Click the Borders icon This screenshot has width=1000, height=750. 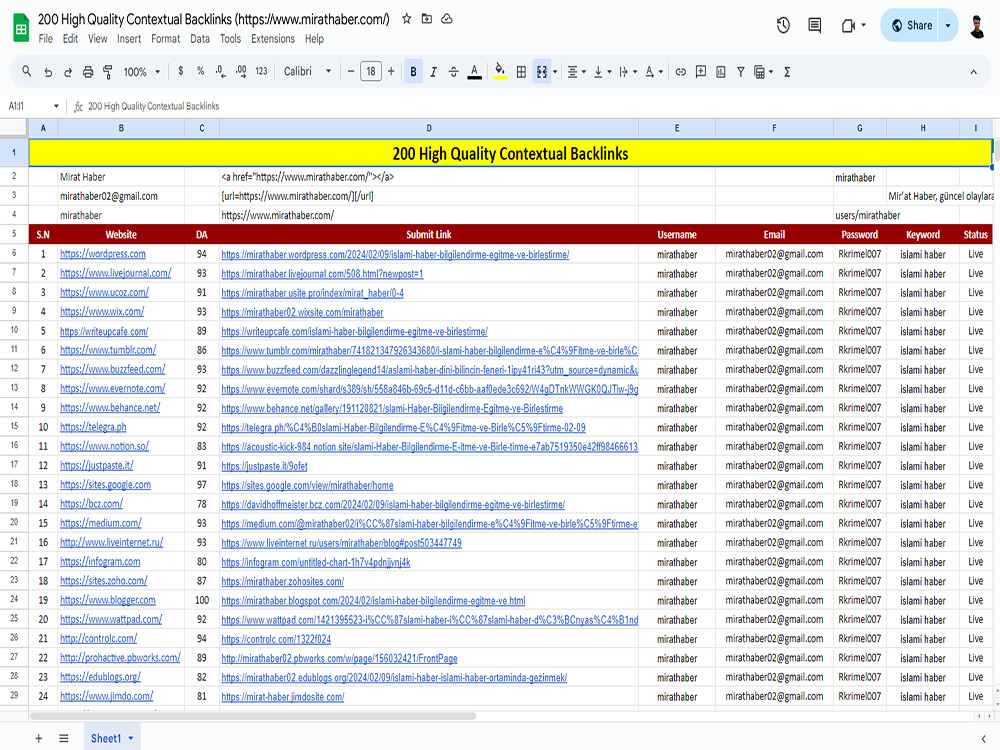click(x=521, y=72)
